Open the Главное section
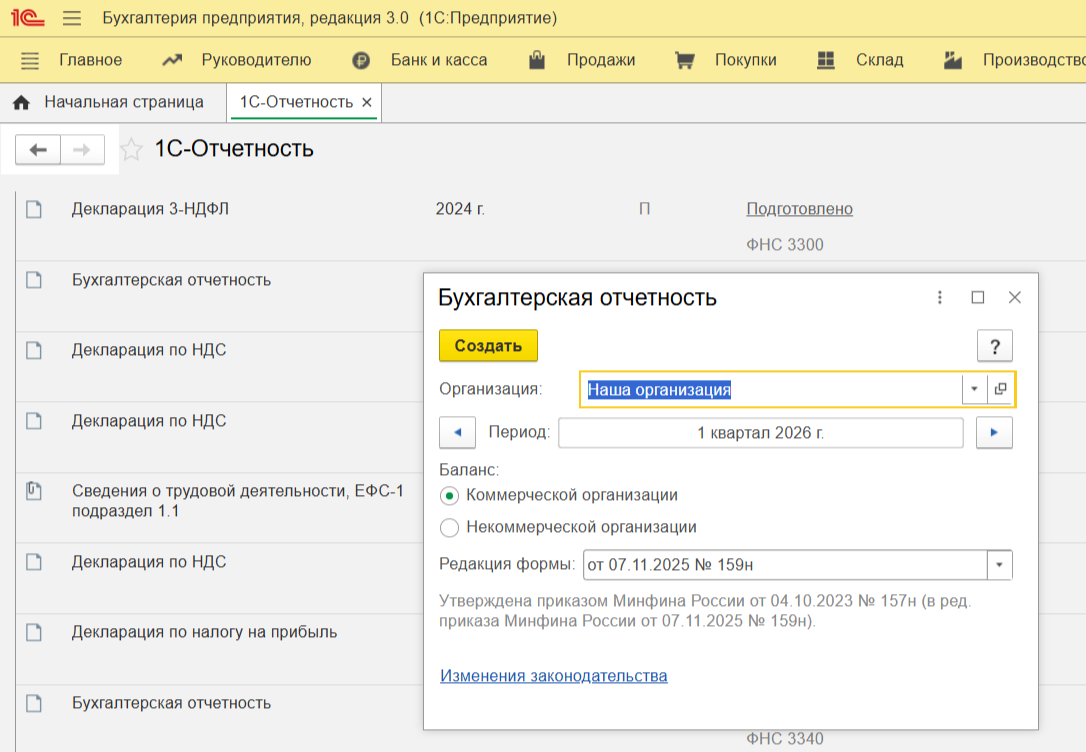 click(91, 60)
